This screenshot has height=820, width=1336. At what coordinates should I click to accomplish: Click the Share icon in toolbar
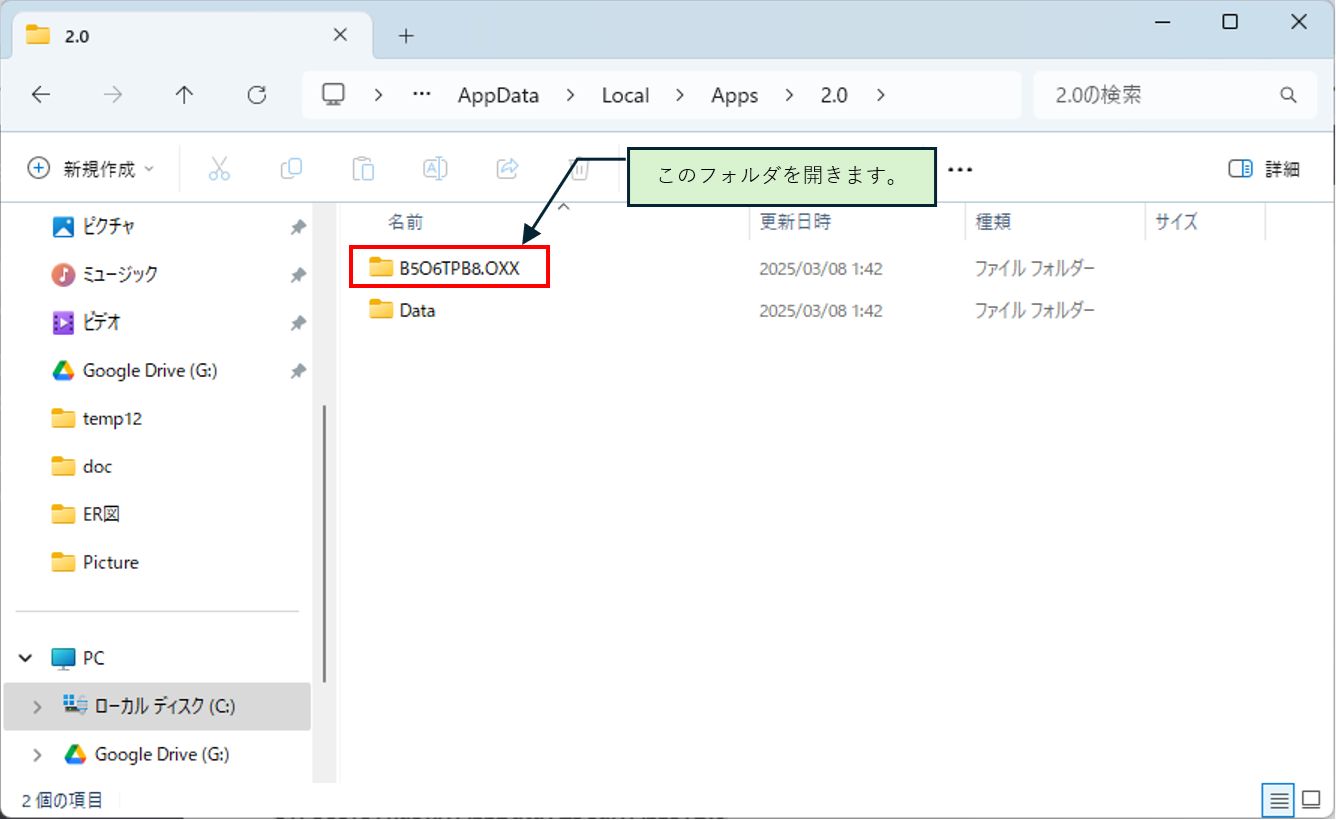tap(507, 169)
